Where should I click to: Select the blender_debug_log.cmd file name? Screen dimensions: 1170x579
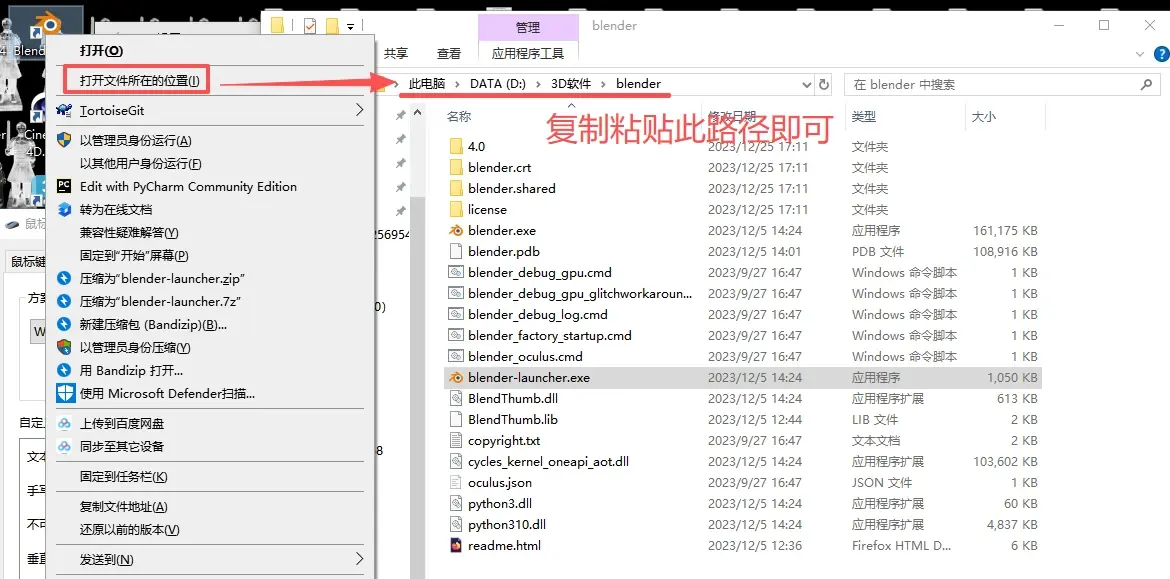[x=538, y=314]
